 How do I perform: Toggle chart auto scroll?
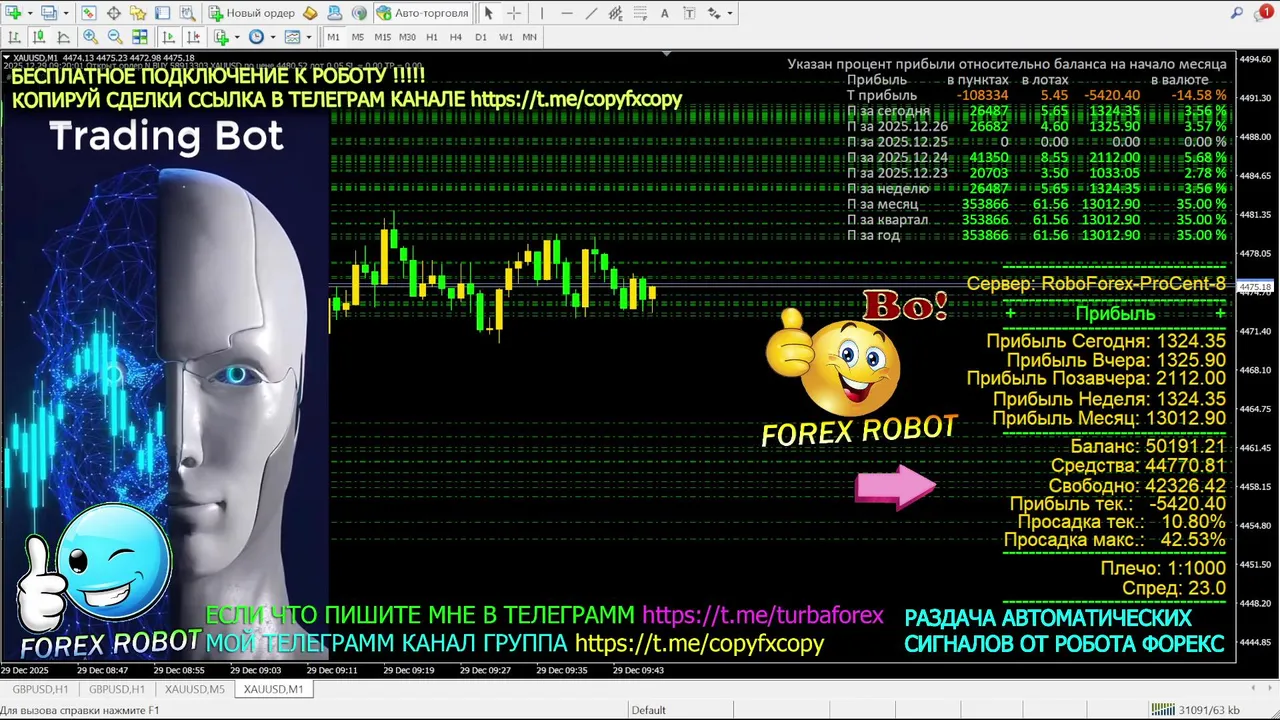click(168, 37)
